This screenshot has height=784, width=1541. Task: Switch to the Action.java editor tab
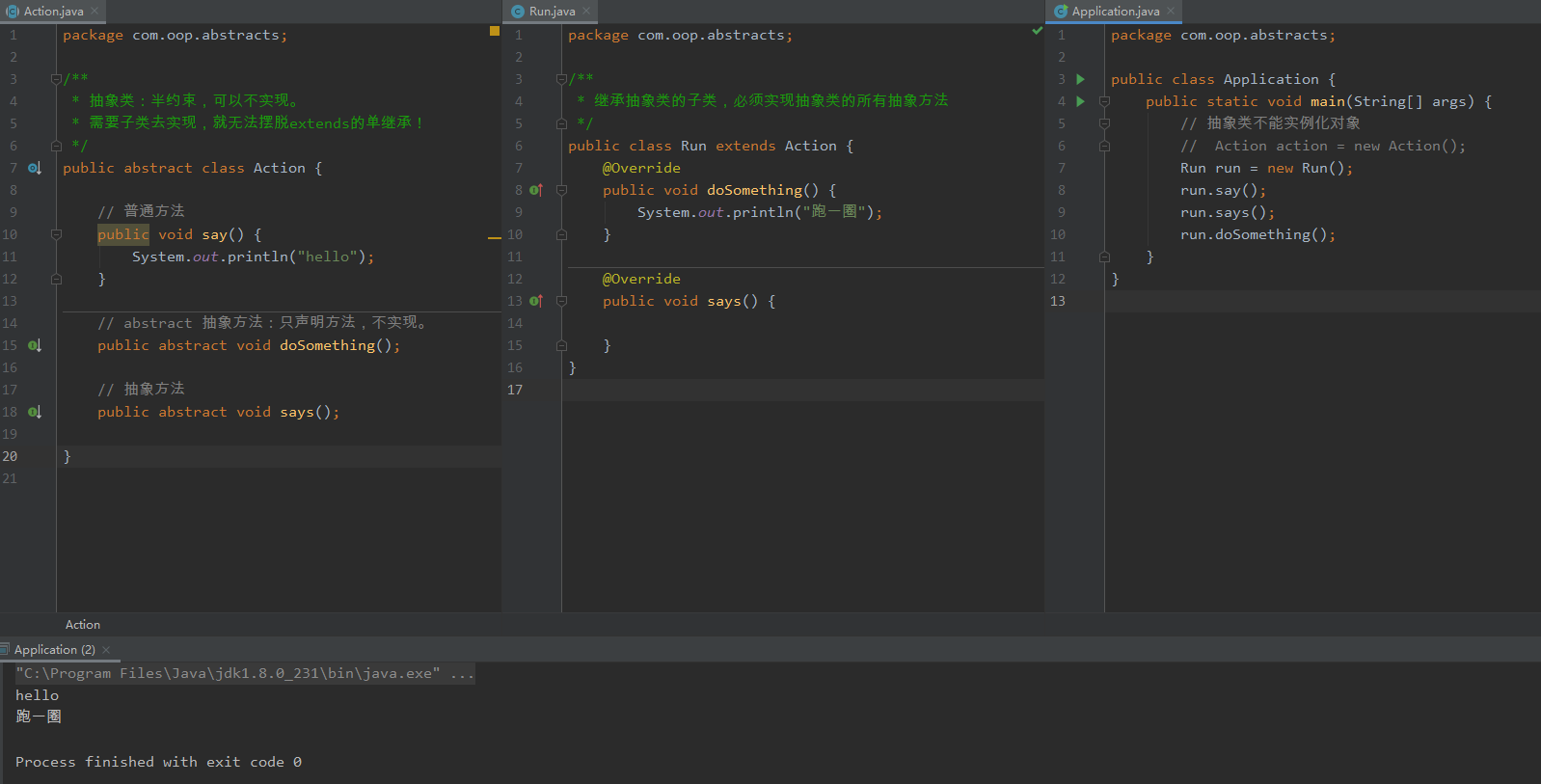pos(53,12)
